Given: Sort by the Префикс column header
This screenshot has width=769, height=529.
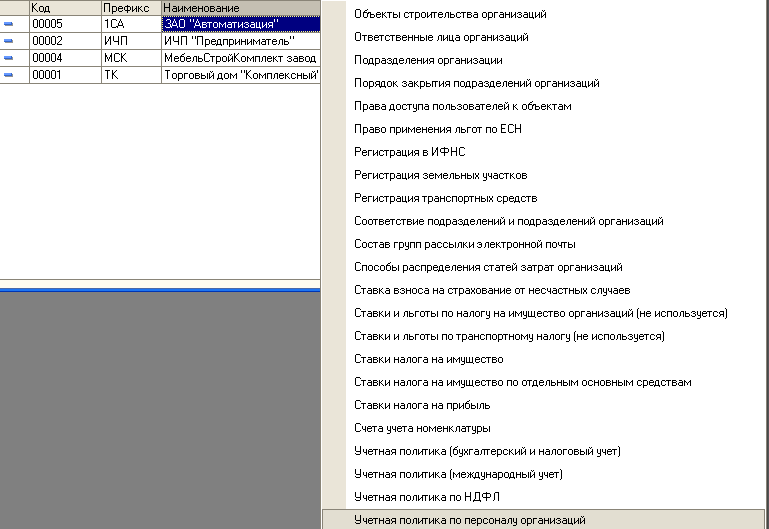Looking at the screenshot, I should click(131, 8).
